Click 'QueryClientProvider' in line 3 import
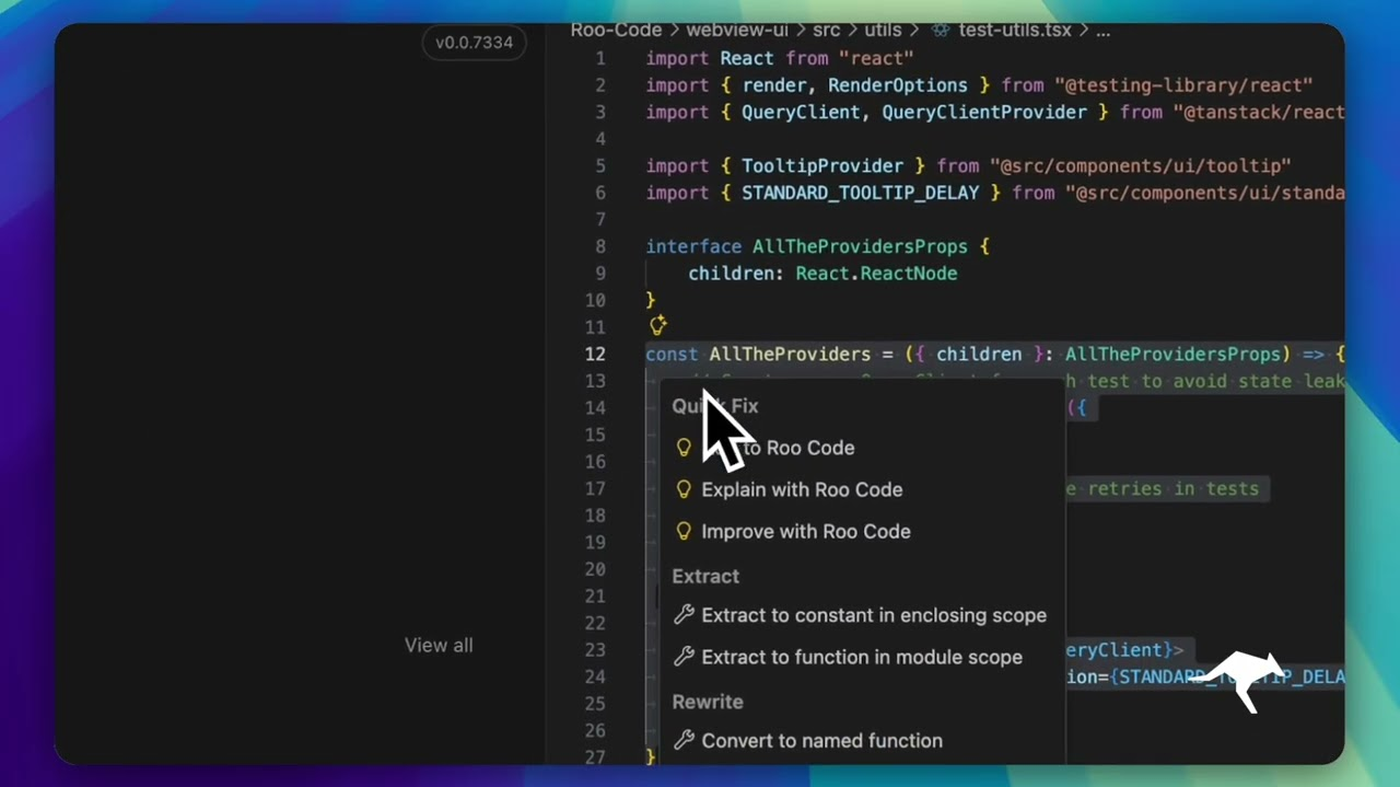 pyautogui.click(x=984, y=112)
